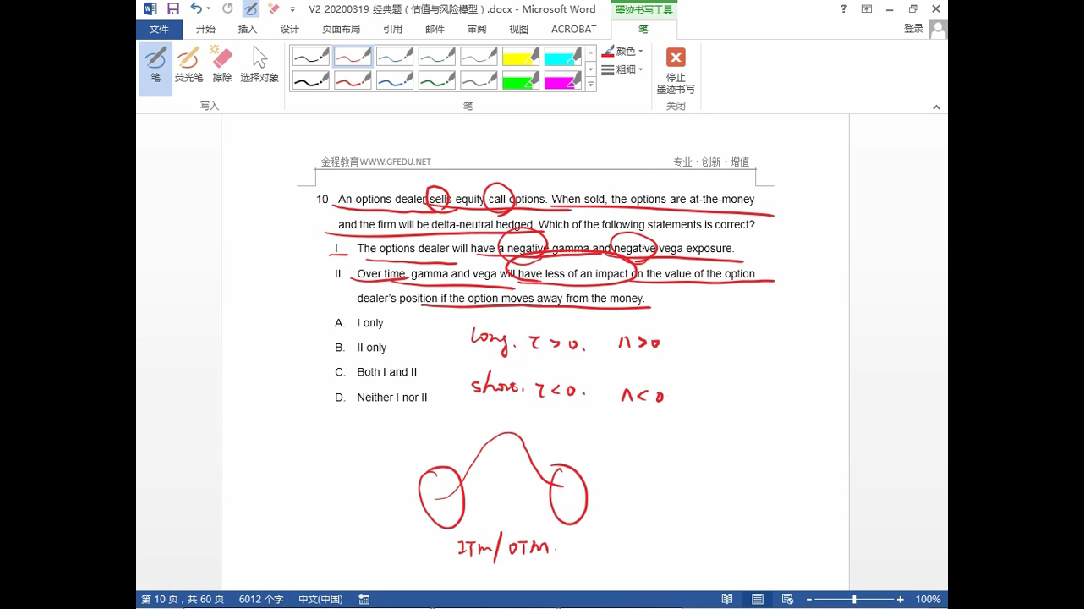Image resolution: width=1084 pixels, height=609 pixels.
Task: Open the undo history dropdown arrow
Action: coord(209,9)
